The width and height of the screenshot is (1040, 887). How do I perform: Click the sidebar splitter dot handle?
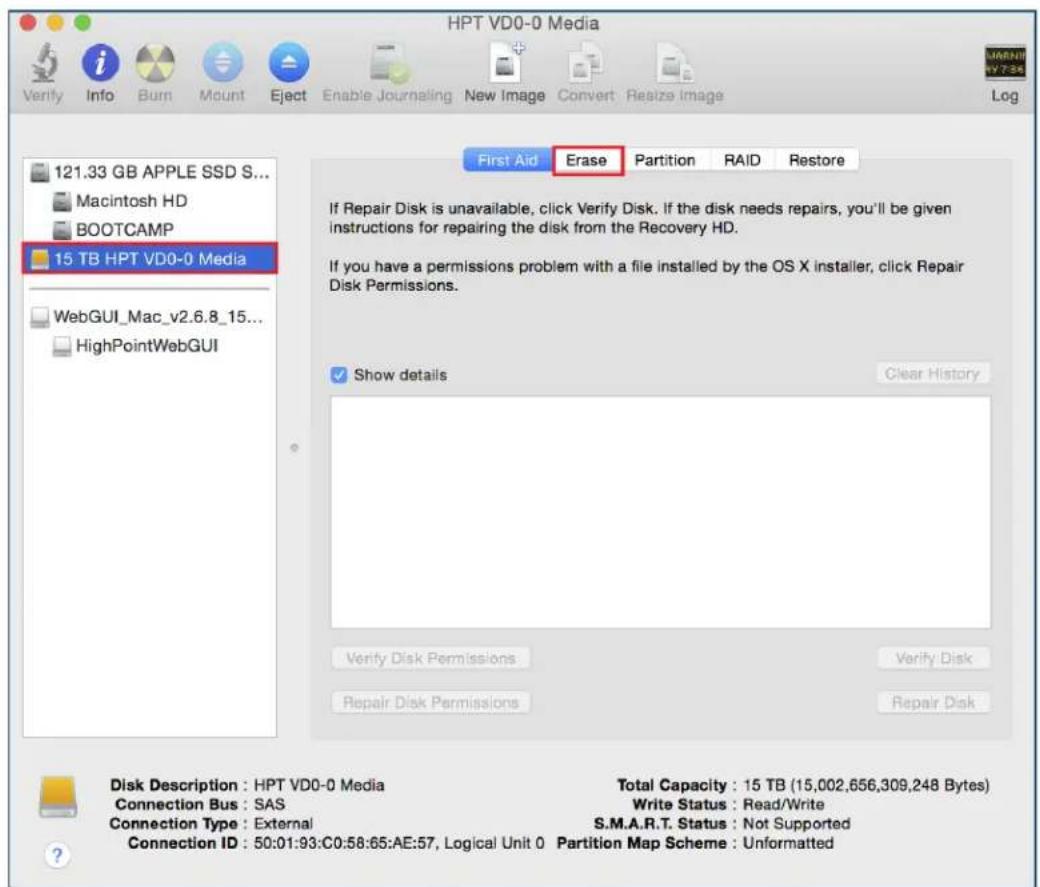294,448
